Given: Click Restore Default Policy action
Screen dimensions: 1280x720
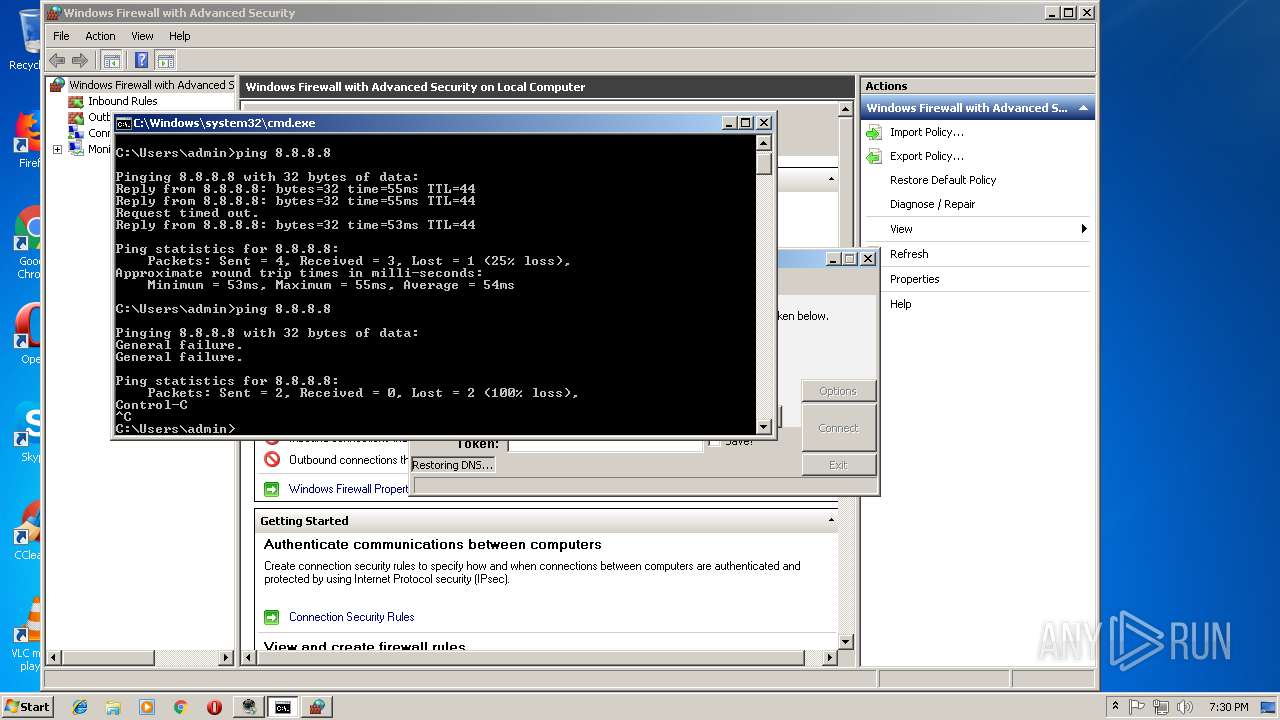Looking at the screenshot, I should pos(943,180).
